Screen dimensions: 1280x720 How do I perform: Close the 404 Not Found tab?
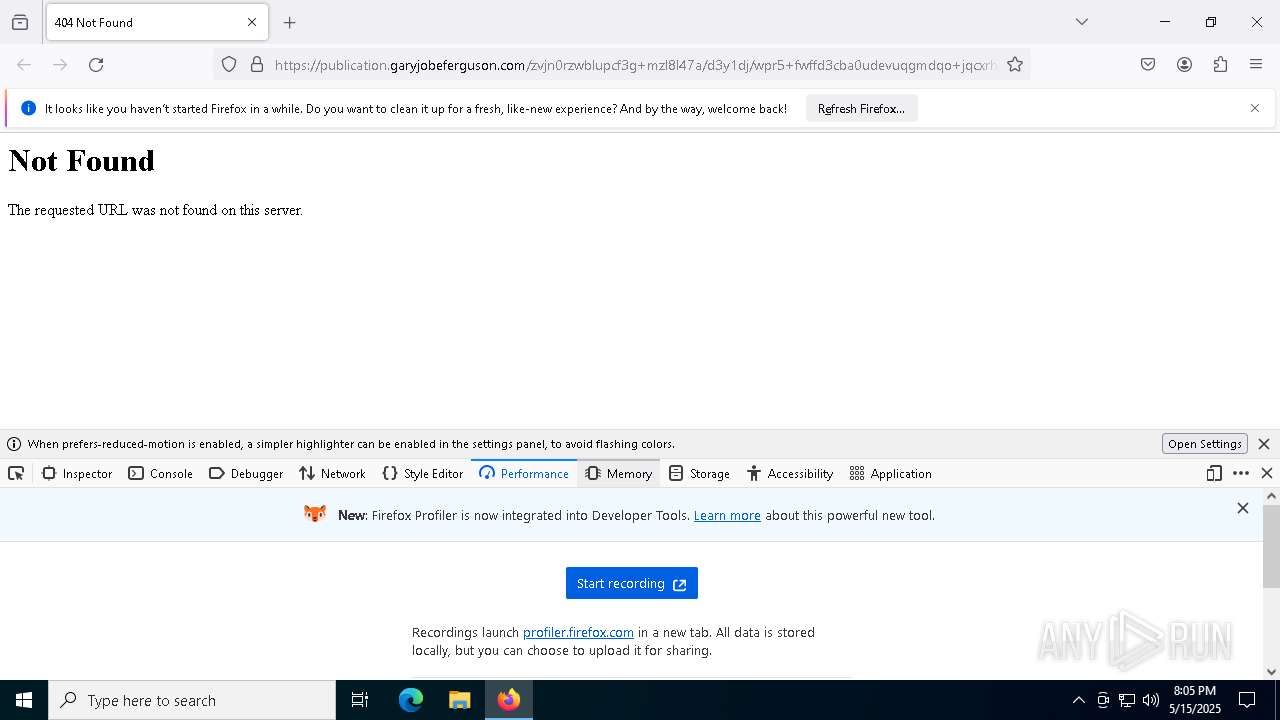coord(252,22)
